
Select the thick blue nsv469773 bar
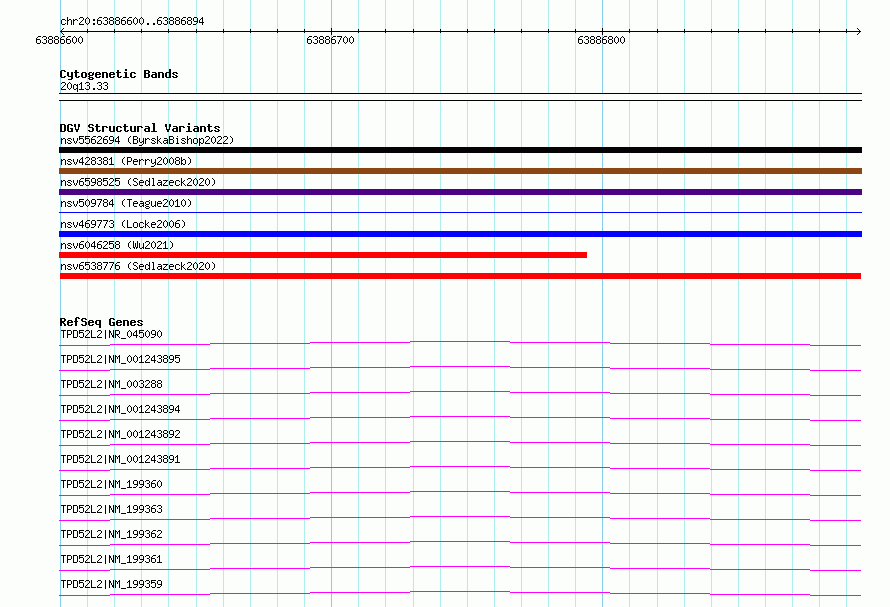[460, 234]
